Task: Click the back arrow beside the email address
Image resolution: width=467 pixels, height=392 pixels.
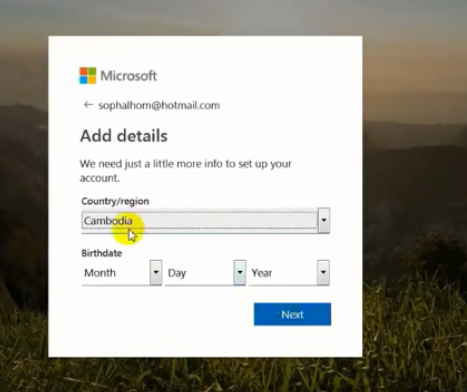Action: (88, 105)
